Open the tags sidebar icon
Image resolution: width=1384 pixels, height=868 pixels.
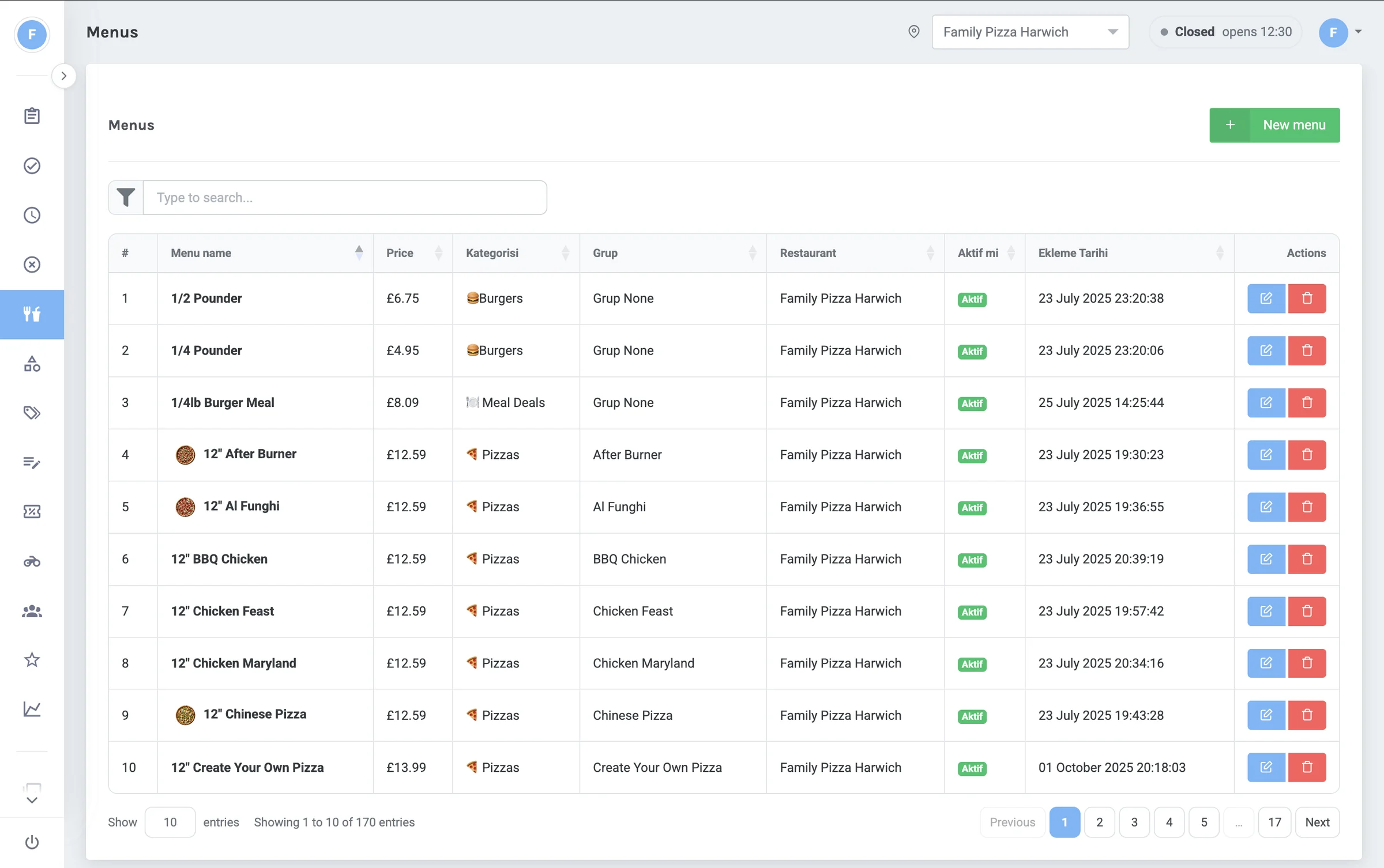click(x=32, y=413)
